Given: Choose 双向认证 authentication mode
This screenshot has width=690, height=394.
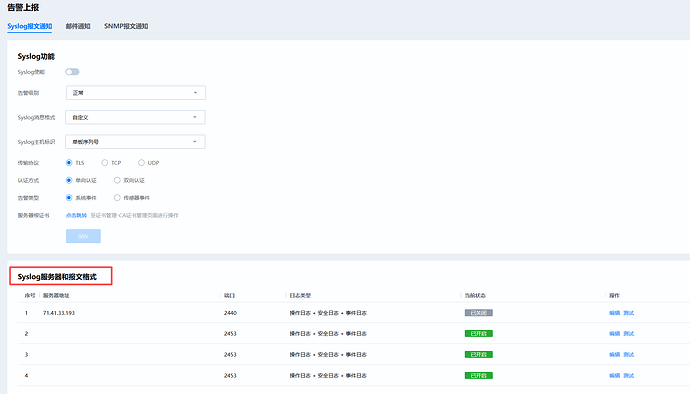Looking at the screenshot, I should coord(117,180).
